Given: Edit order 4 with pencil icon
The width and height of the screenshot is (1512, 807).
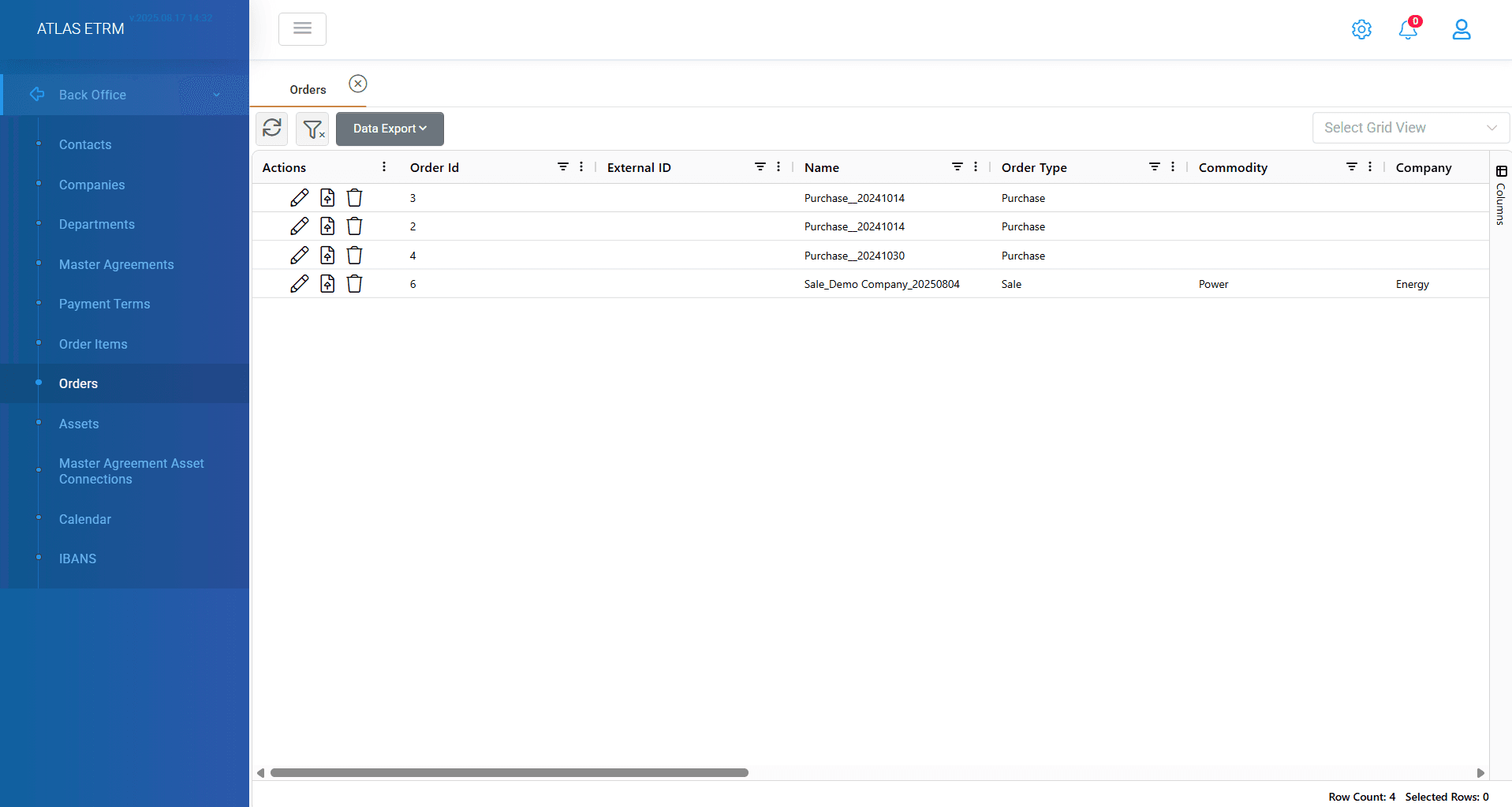Looking at the screenshot, I should 299,255.
